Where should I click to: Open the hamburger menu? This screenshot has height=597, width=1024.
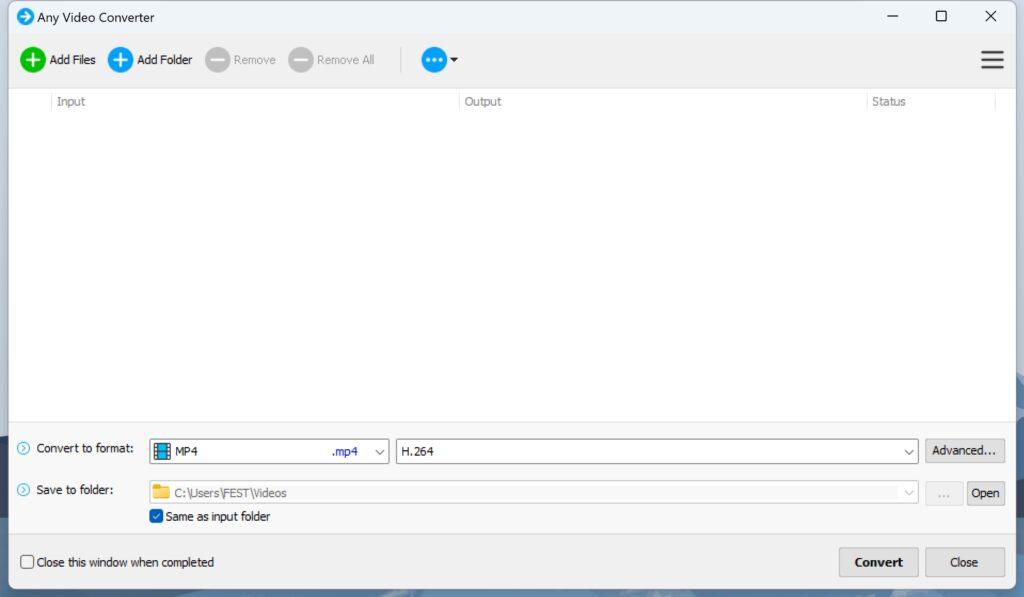[x=992, y=59]
